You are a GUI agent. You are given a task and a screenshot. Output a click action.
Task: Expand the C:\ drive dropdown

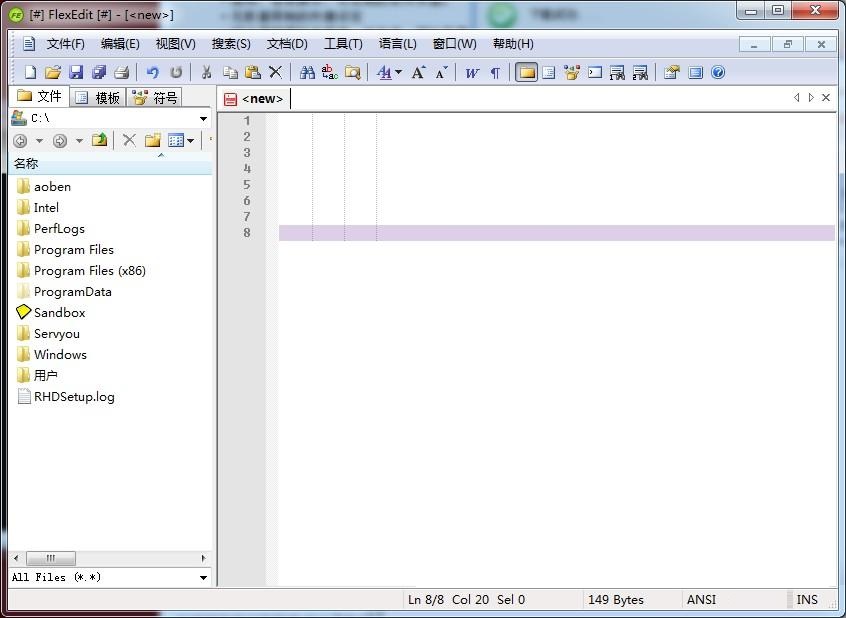coord(203,118)
